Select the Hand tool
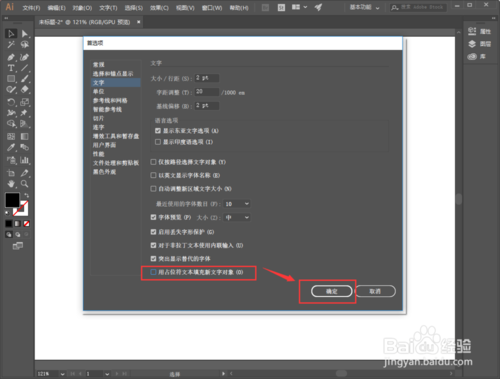 [x=11, y=184]
